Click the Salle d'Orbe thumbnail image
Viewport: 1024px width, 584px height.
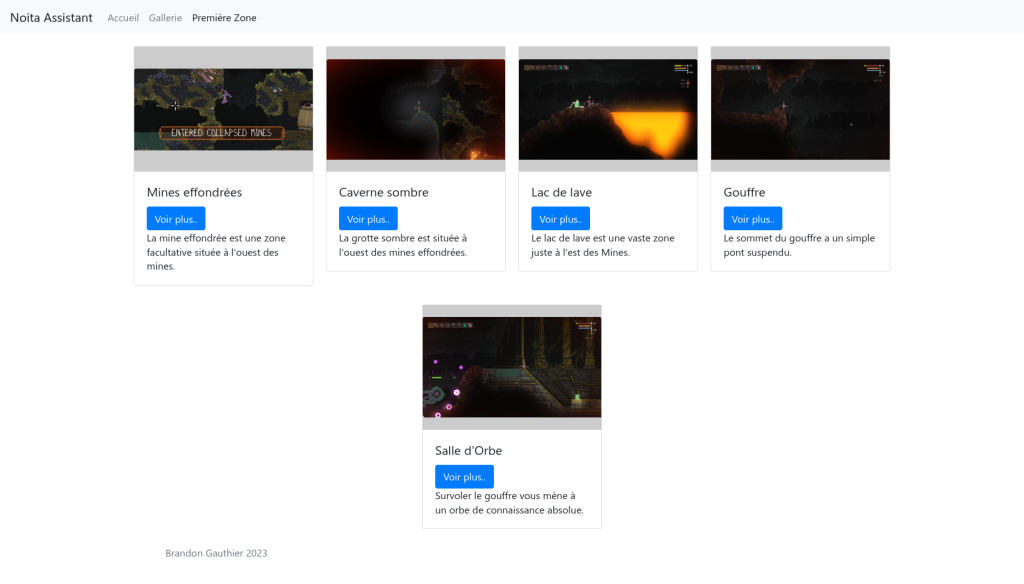click(x=511, y=367)
